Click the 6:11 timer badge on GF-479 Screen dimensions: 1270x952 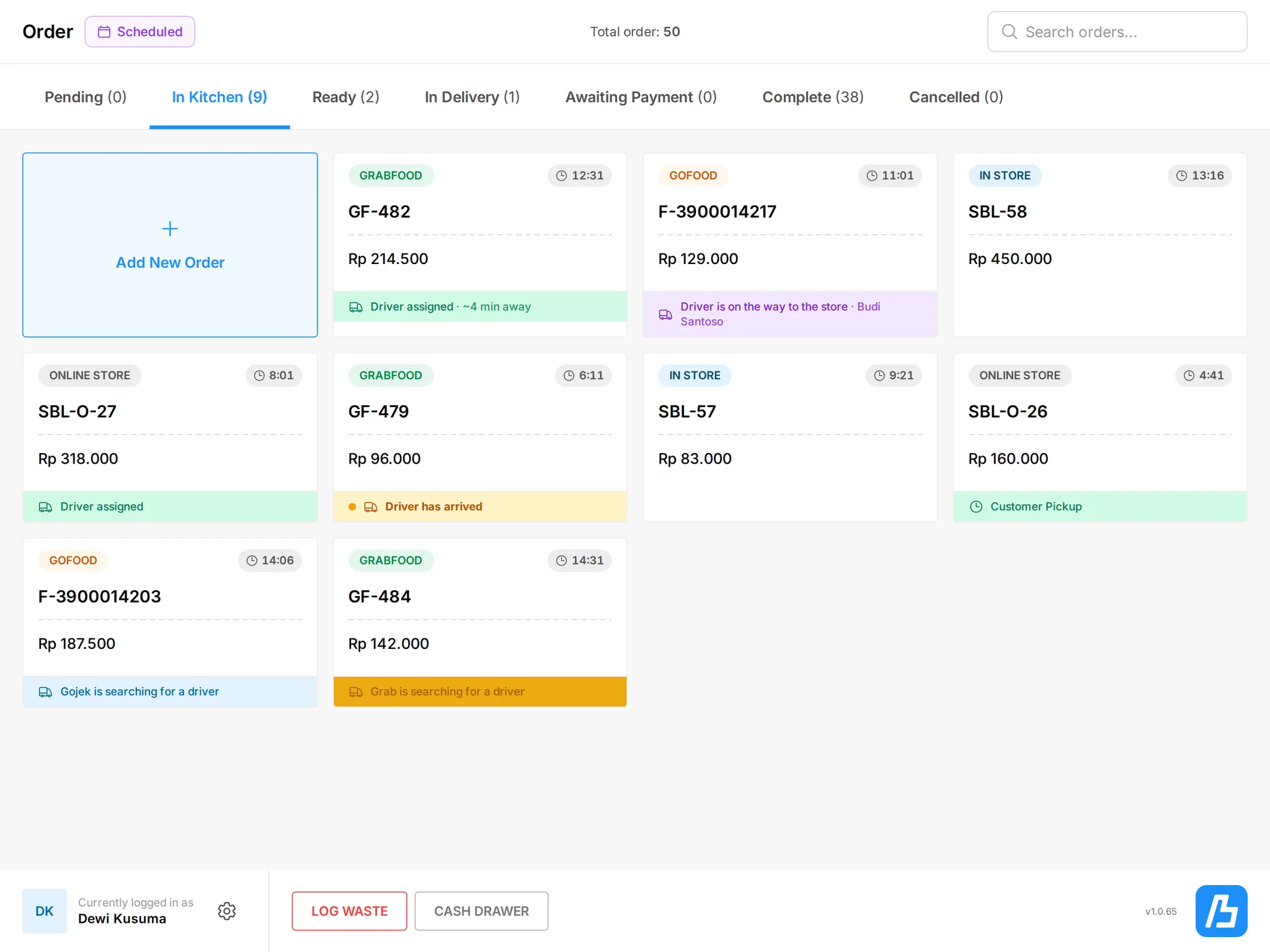click(584, 376)
